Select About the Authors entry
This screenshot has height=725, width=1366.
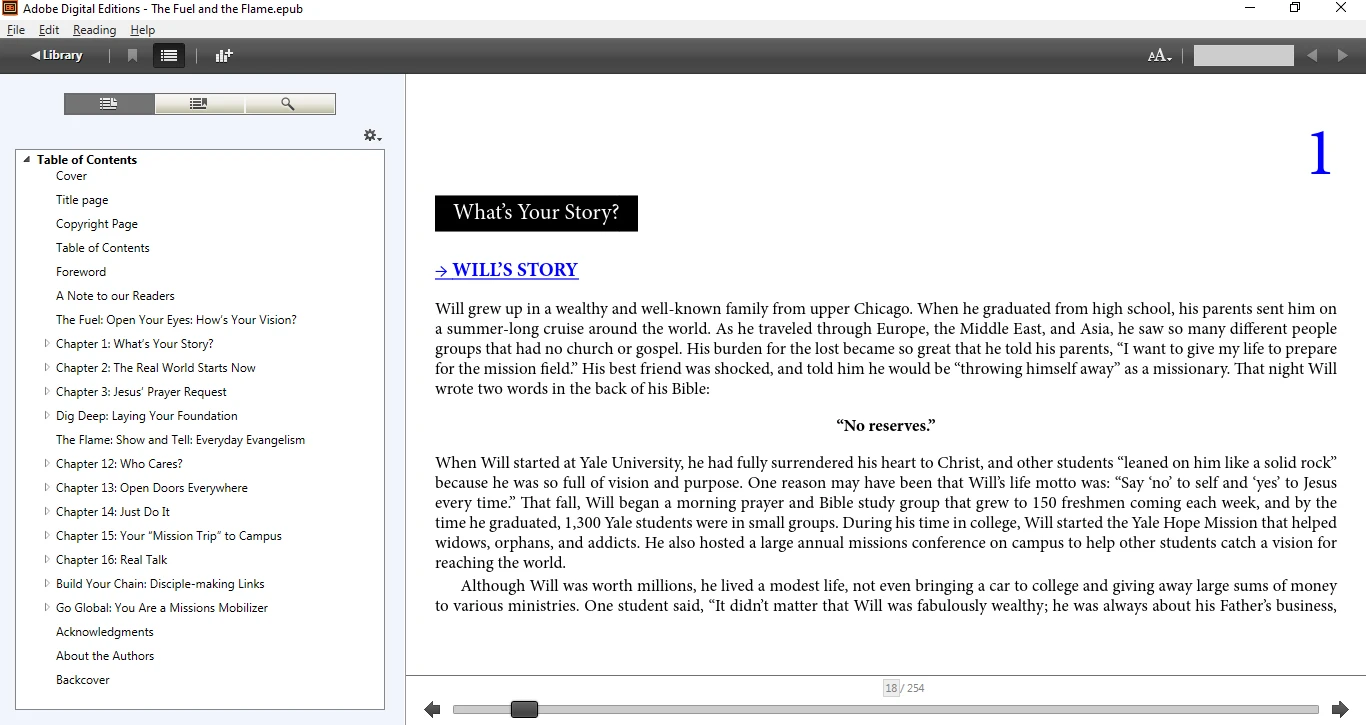click(105, 656)
